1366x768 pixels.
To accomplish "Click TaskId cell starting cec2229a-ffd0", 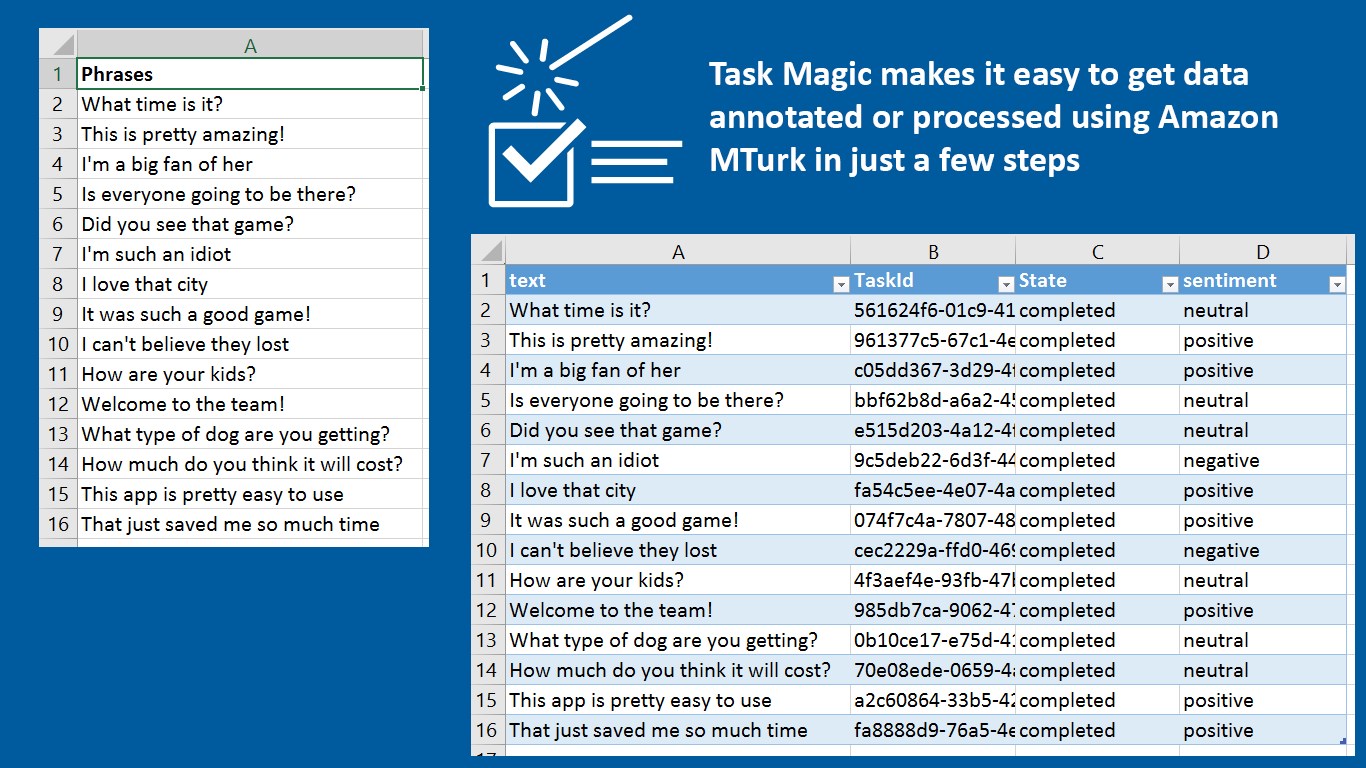I will [x=933, y=550].
